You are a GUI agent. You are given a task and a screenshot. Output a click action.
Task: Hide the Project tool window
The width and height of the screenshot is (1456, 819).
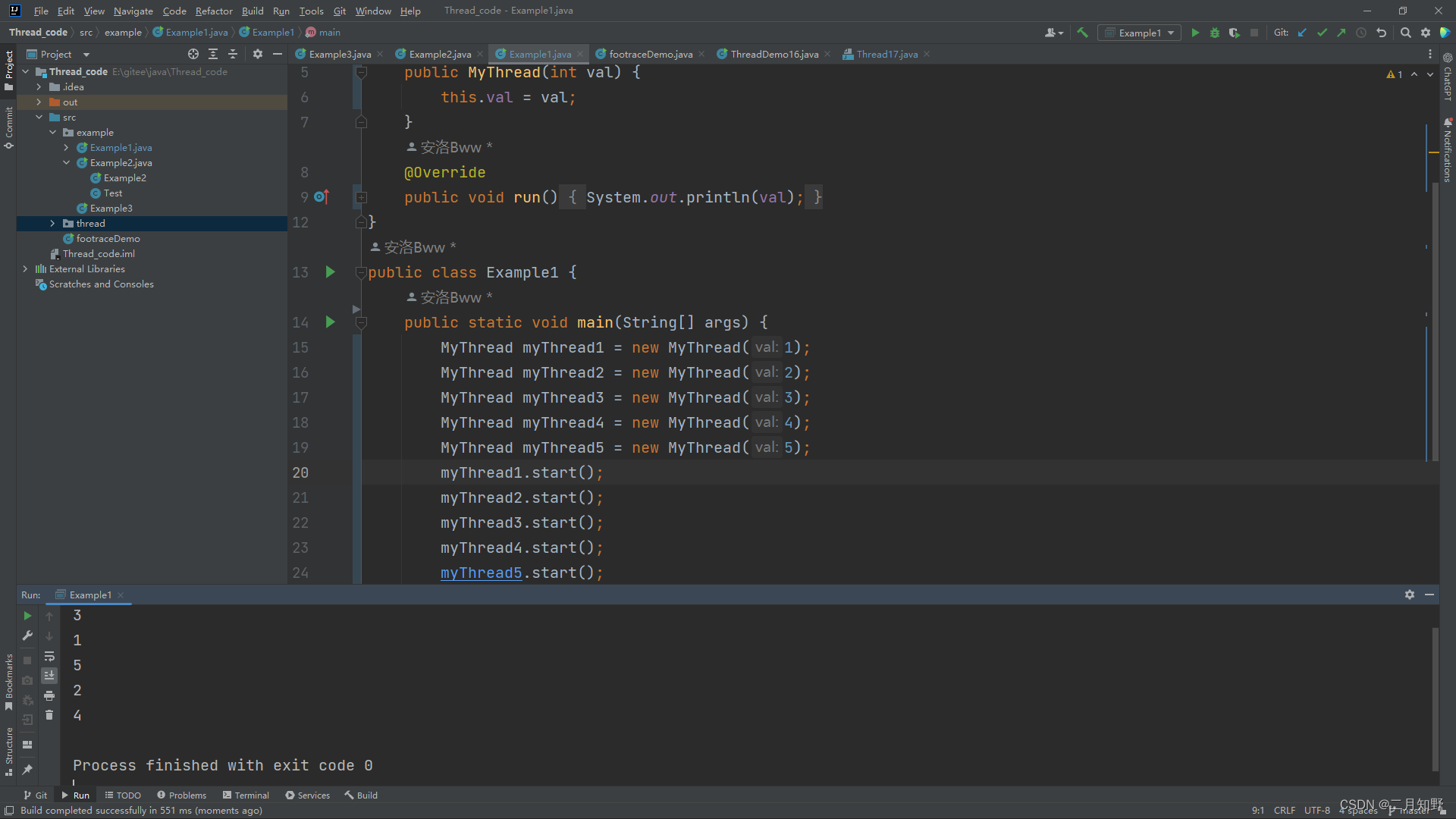278,54
